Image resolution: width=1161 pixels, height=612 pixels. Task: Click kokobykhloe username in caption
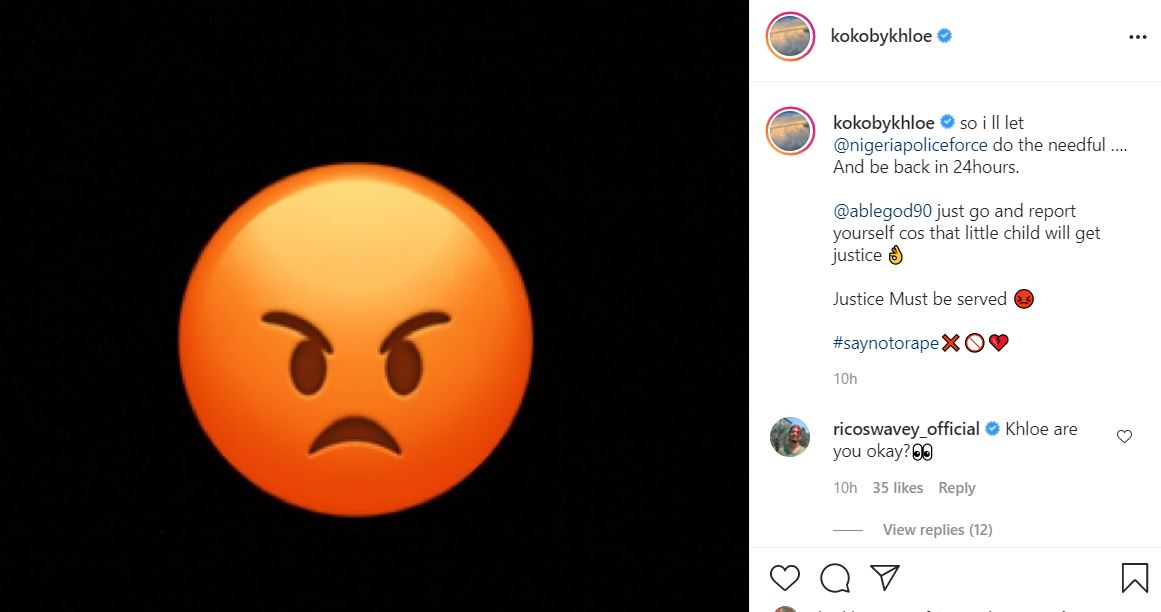[x=883, y=123]
